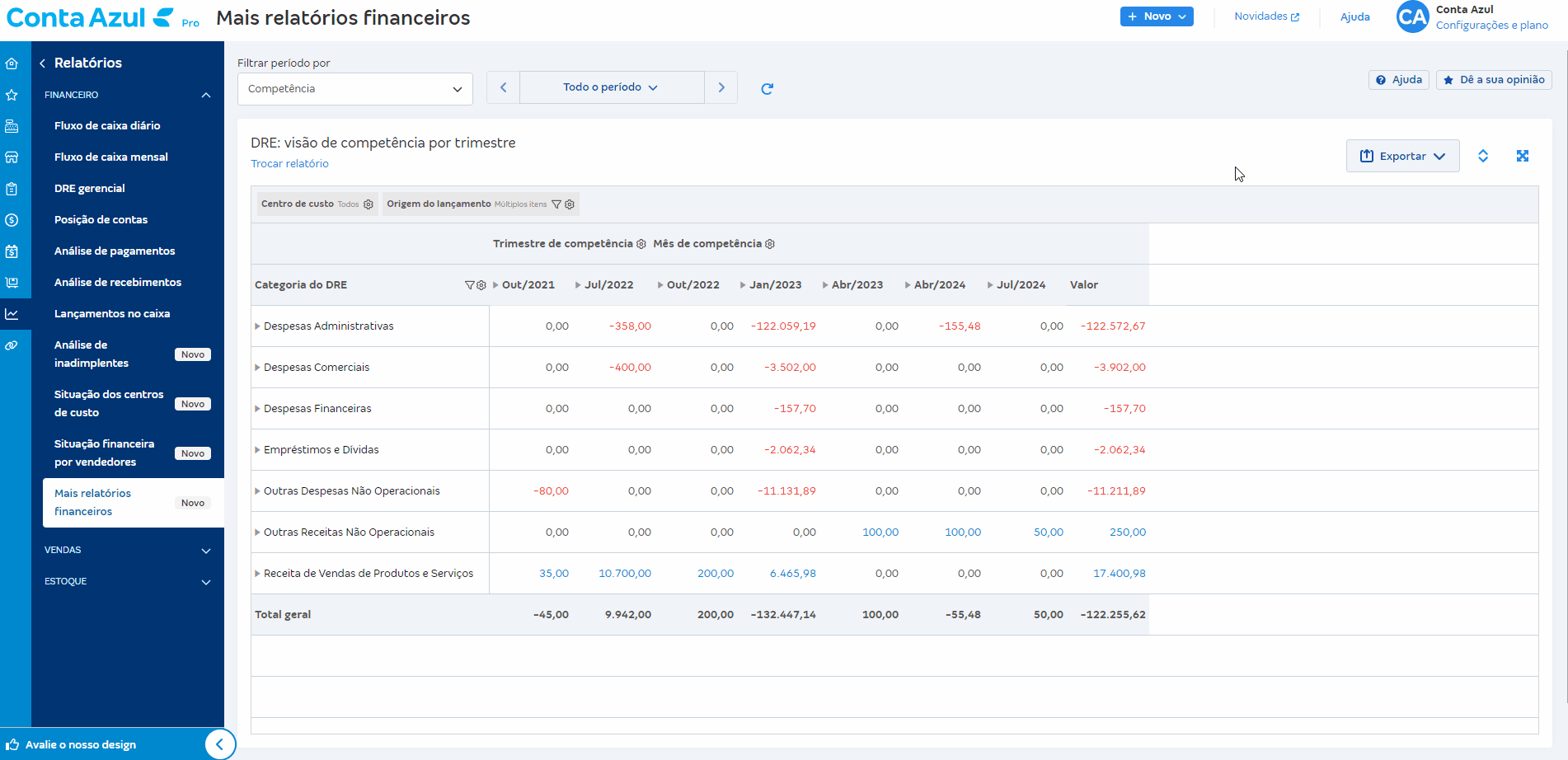
Task: Click the expand/collapse rows arrows icon
Action: 1482,156
